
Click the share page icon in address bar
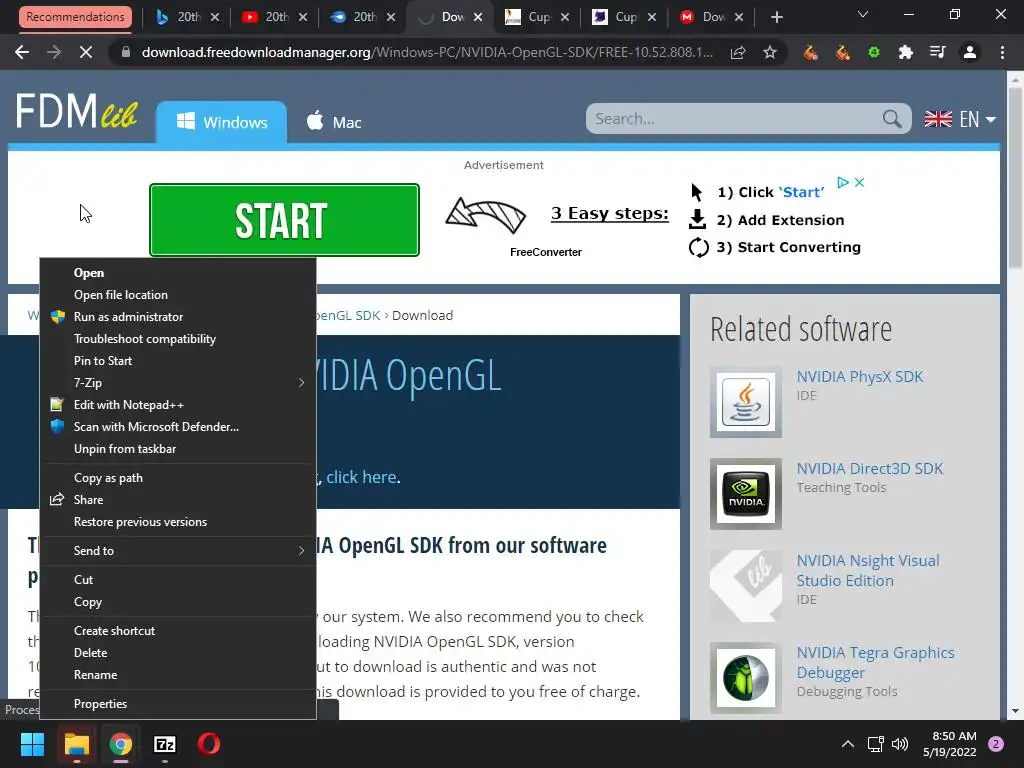[738, 52]
